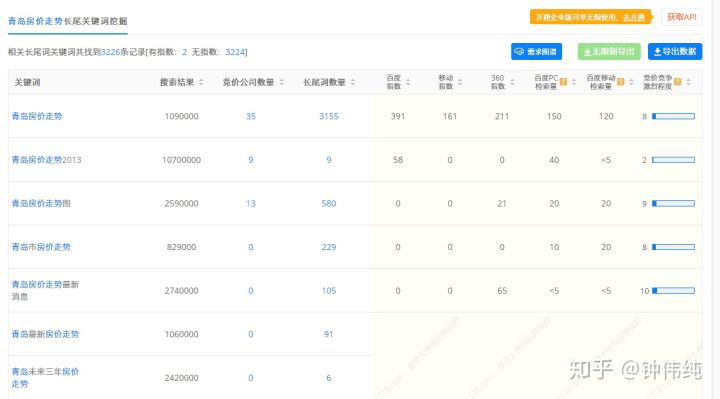Click blue 导出数据 button

click(675, 51)
